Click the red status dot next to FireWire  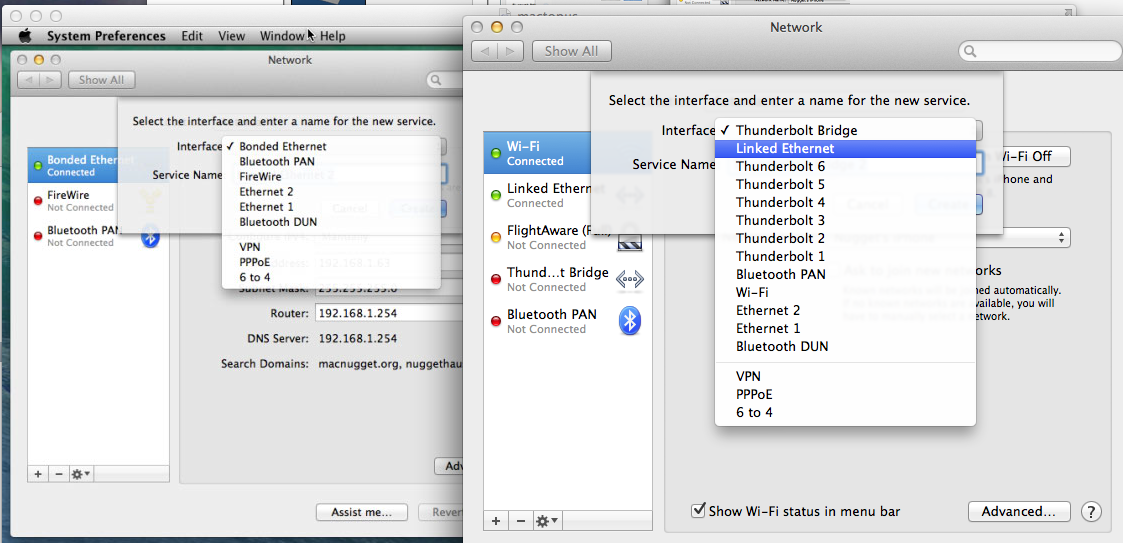(38, 201)
